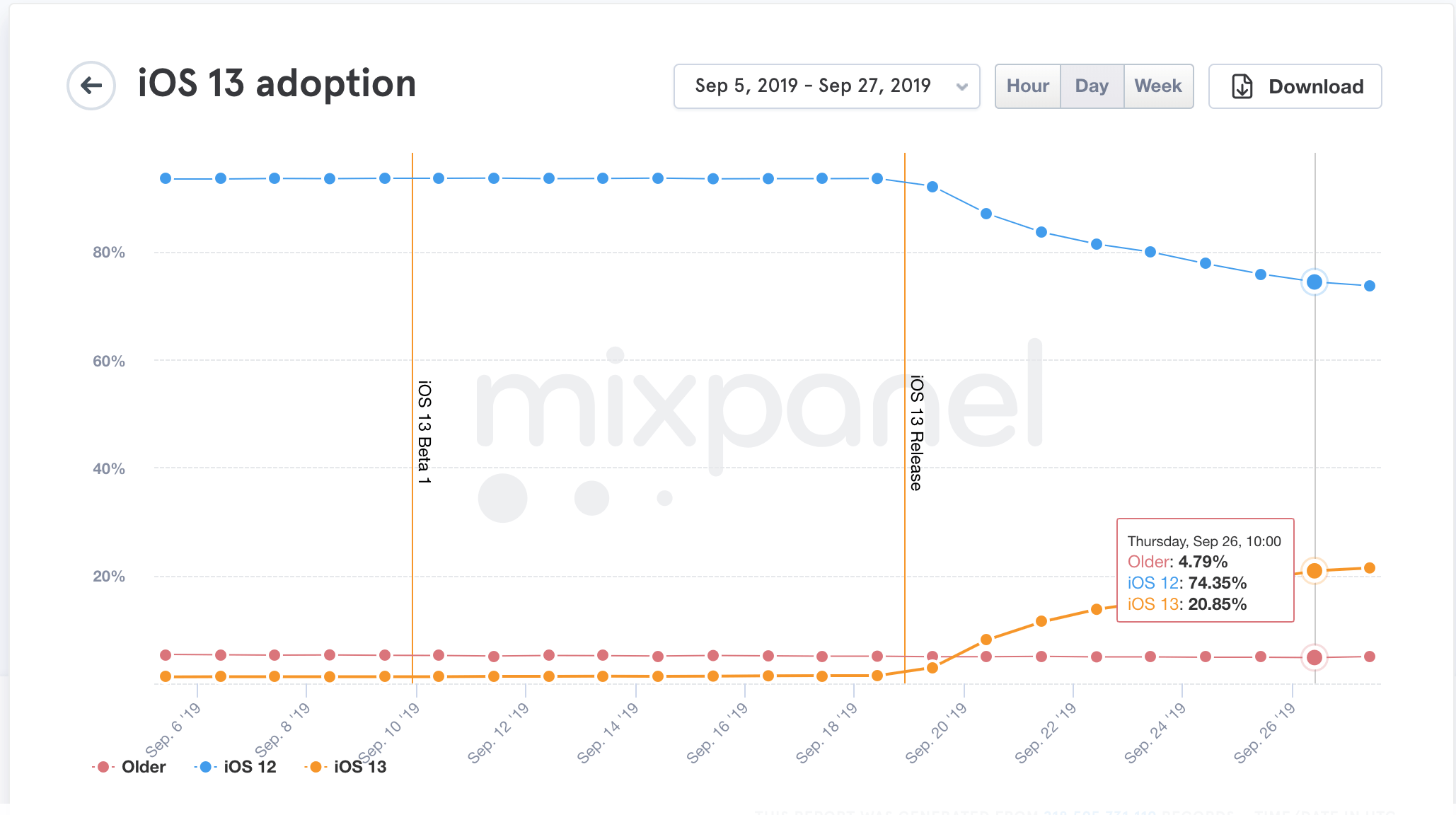Image resolution: width=1456 pixels, height=815 pixels.
Task: Switch to Week granularity
Action: pyautogui.click(x=1158, y=86)
